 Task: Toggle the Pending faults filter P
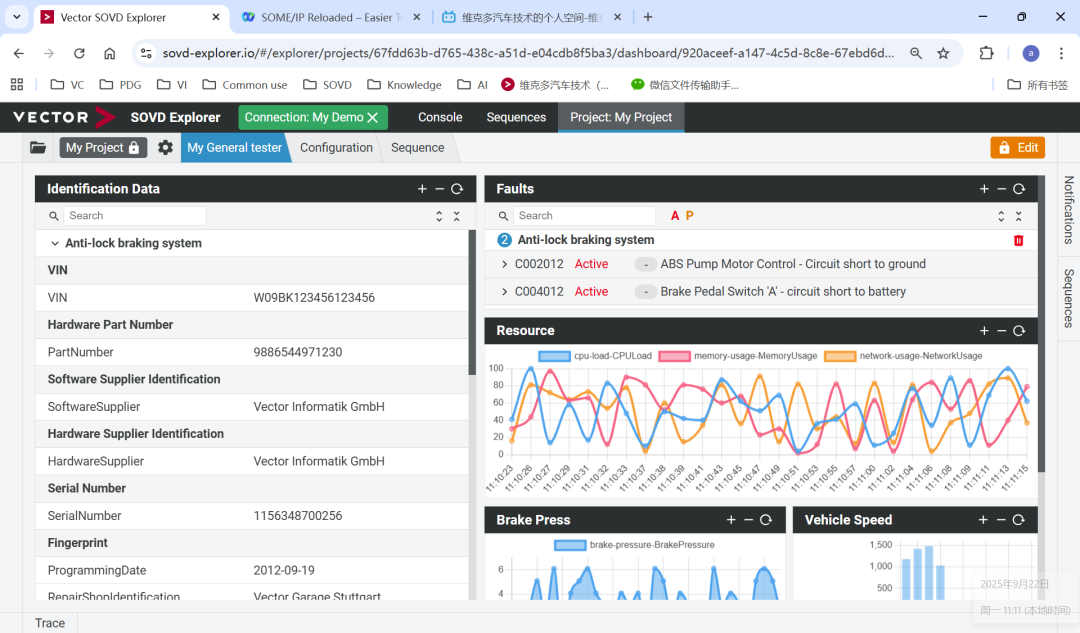click(x=689, y=216)
